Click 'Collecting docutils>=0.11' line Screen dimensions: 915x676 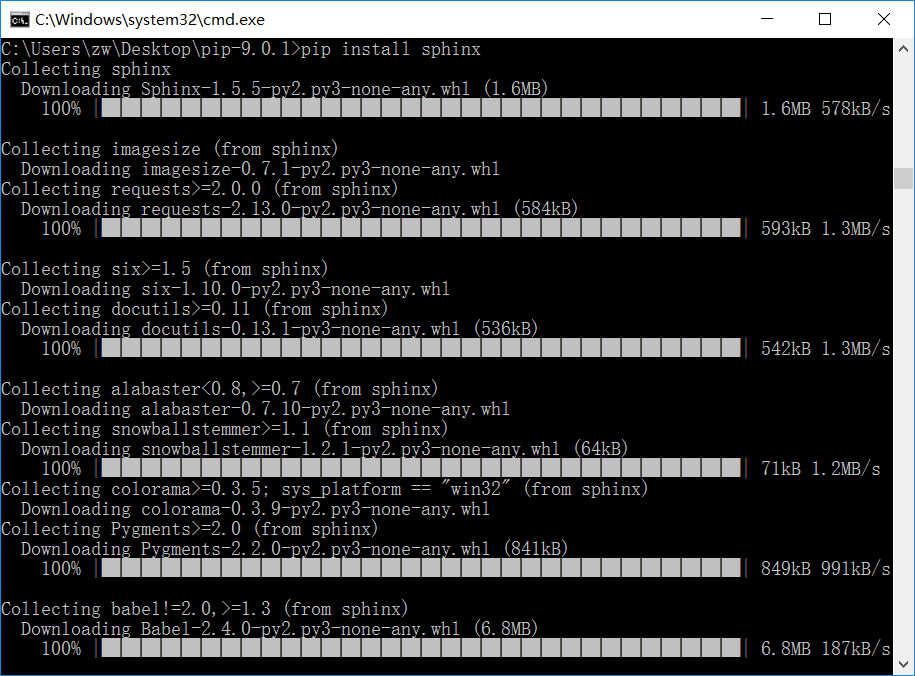(195, 308)
